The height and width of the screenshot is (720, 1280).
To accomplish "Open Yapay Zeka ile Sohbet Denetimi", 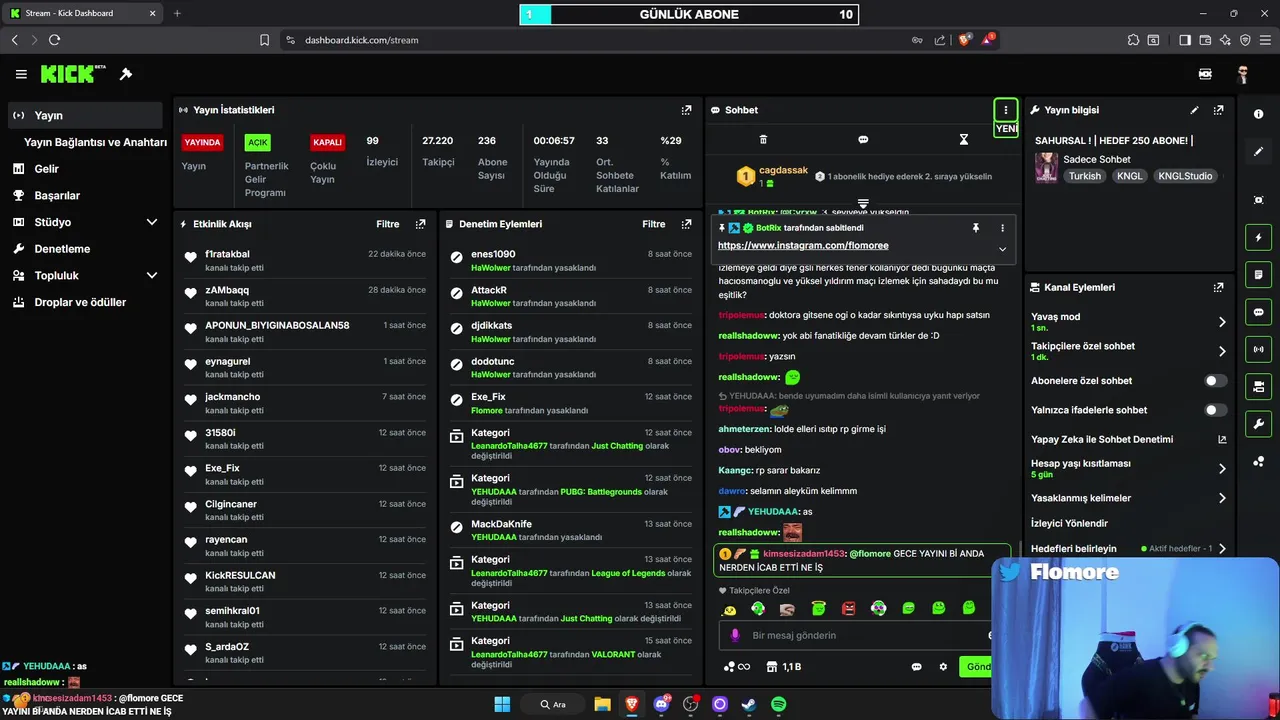I will (x=1128, y=439).
